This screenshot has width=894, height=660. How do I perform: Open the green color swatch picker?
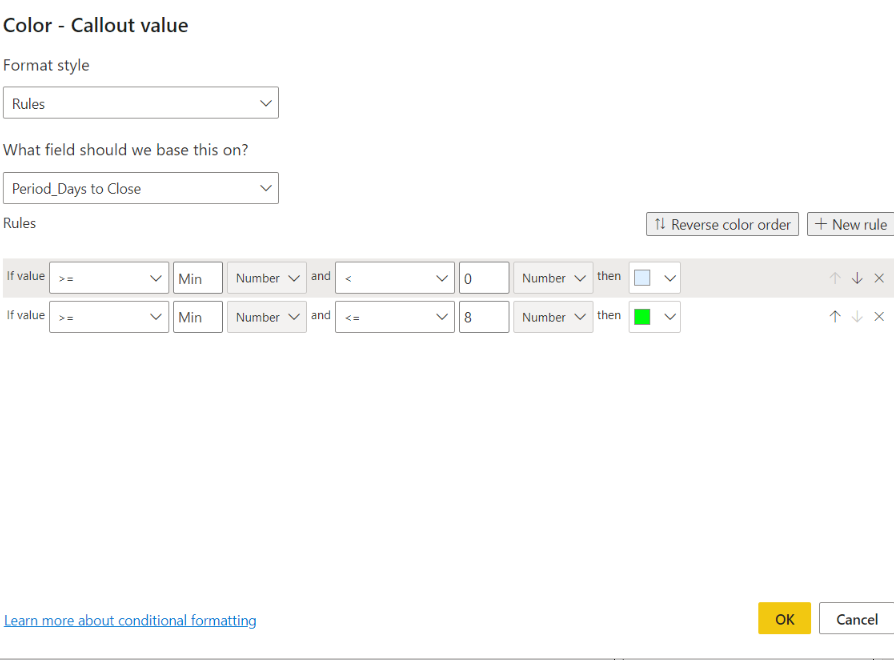[655, 317]
